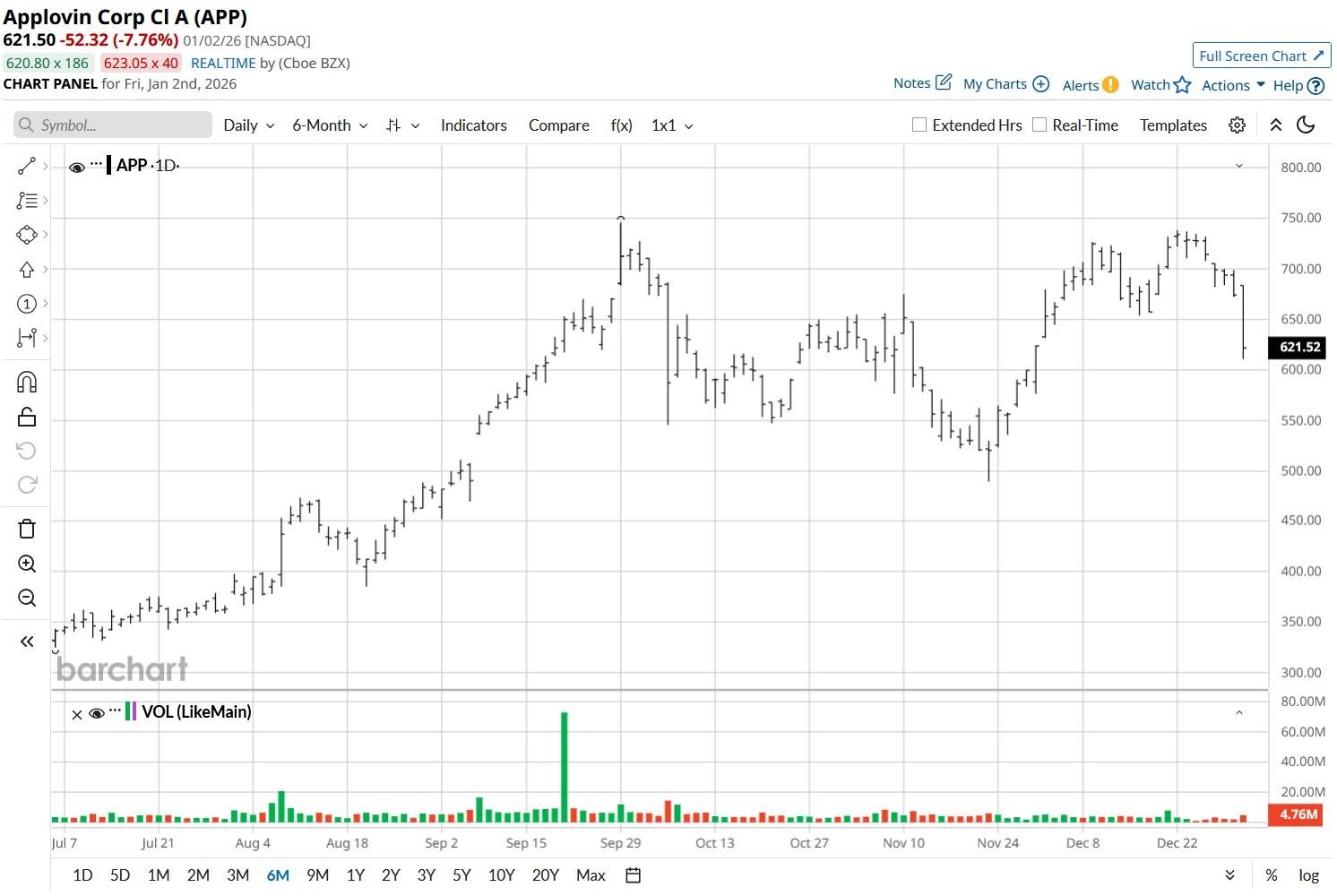Select the 3M time range
Viewport: 1337px width, 896px height.
coord(237,875)
